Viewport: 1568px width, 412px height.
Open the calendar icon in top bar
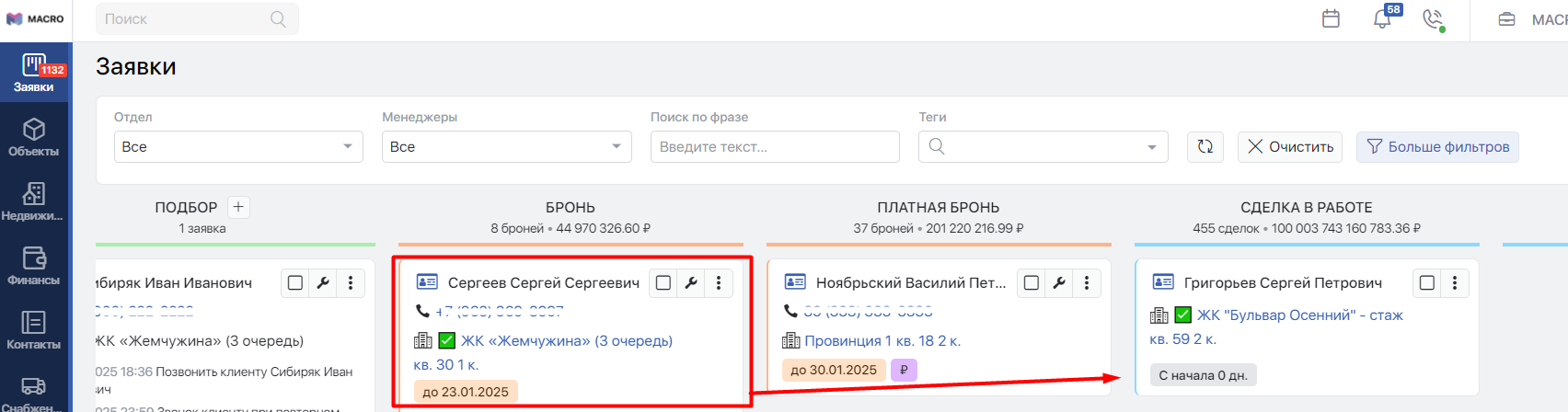pyautogui.click(x=1331, y=18)
